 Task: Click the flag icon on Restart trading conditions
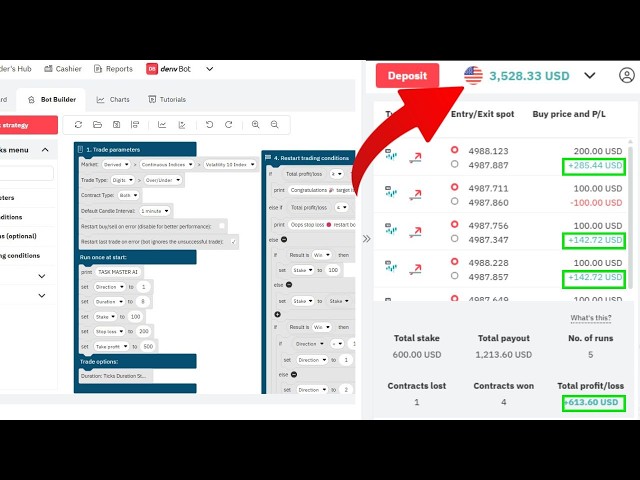[x=268, y=158]
